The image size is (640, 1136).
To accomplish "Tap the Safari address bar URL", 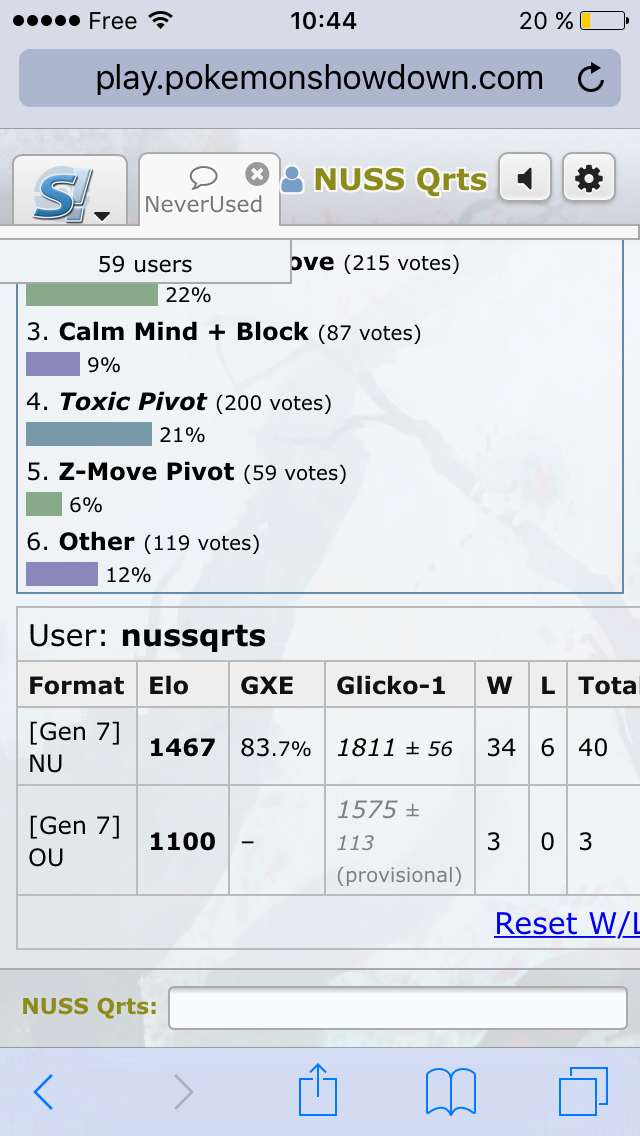I will [x=319, y=78].
